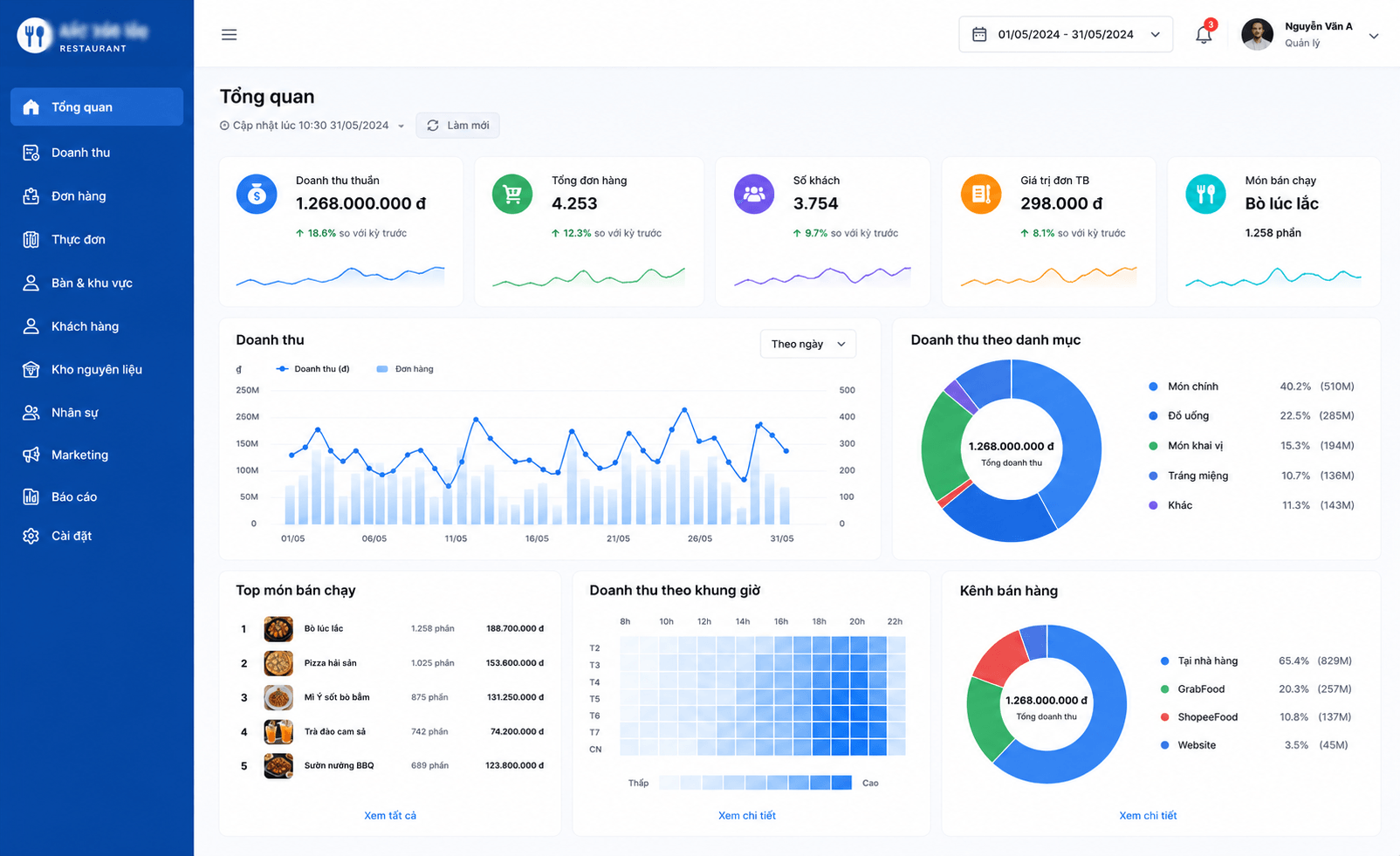Image resolution: width=1400 pixels, height=856 pixels.
Task: Click the Mì Ý sốt bò bằm row name
Action: [337, 697]
